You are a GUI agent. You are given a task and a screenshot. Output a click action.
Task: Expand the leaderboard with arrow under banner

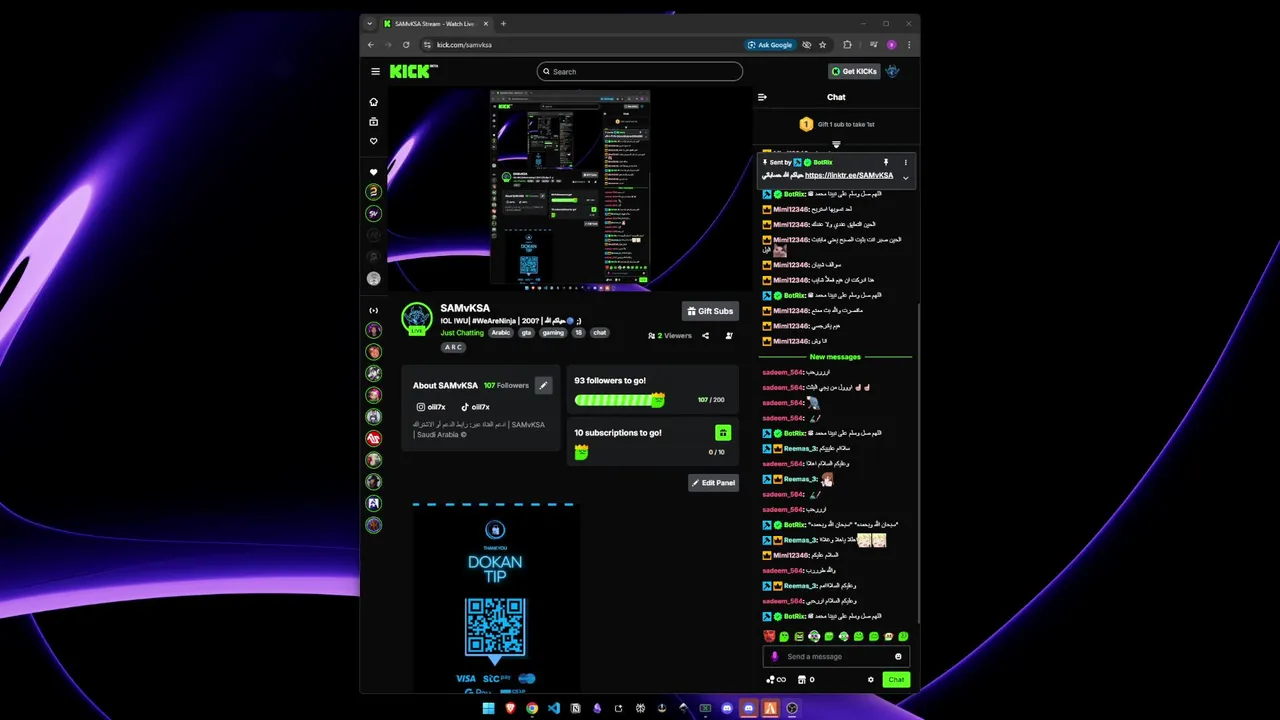click(x=836, y=144)
